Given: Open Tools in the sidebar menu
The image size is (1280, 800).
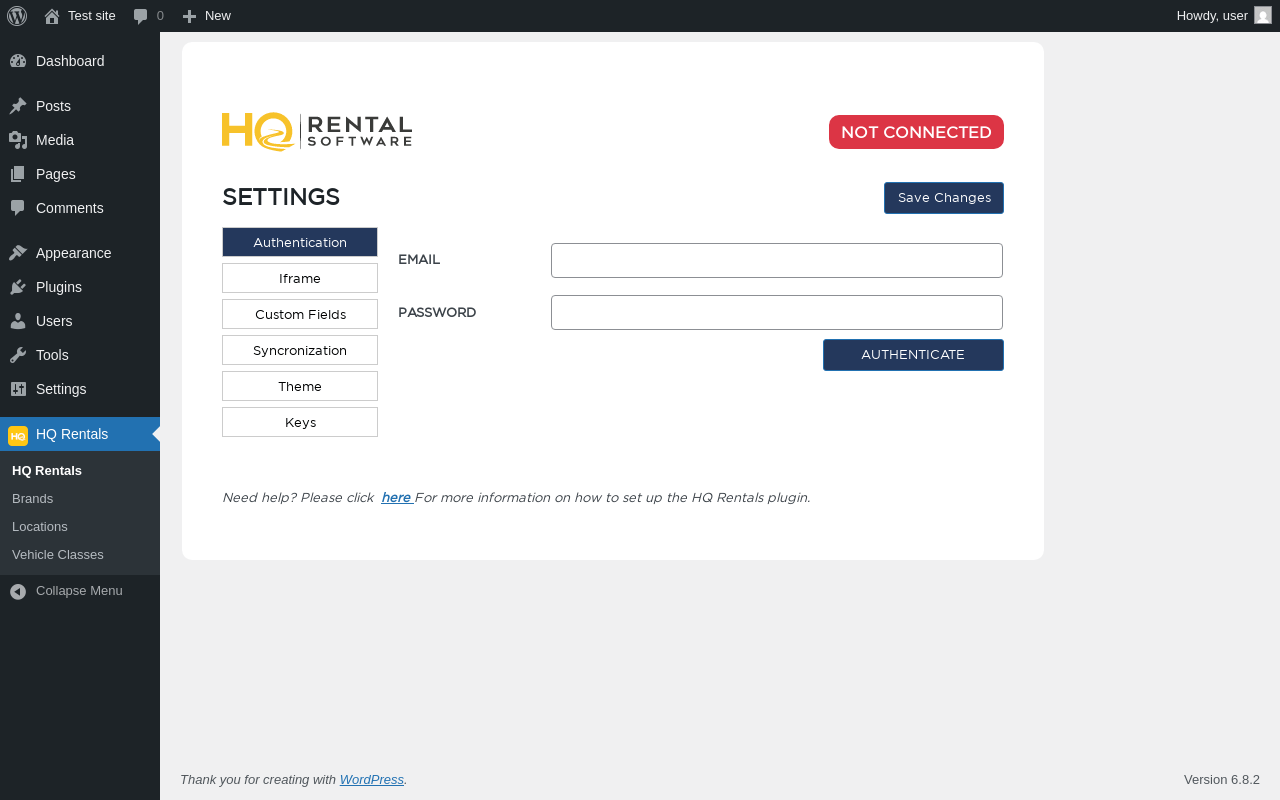Looking at the screenshot, I should (x=80, y=355).
